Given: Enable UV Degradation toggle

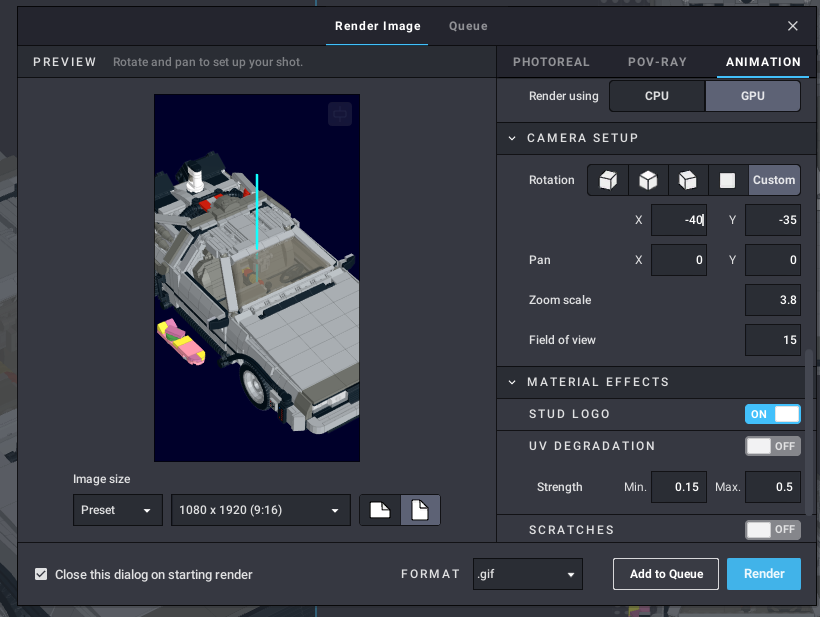Looking at the screenshot, I should tap(772, 446).
